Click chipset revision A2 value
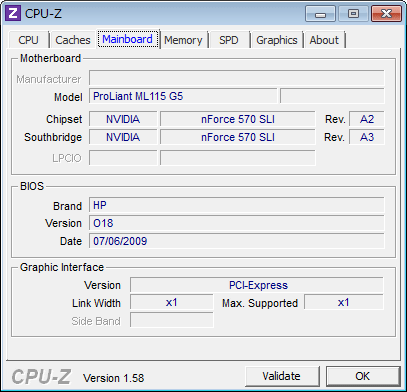 (367, 119)
